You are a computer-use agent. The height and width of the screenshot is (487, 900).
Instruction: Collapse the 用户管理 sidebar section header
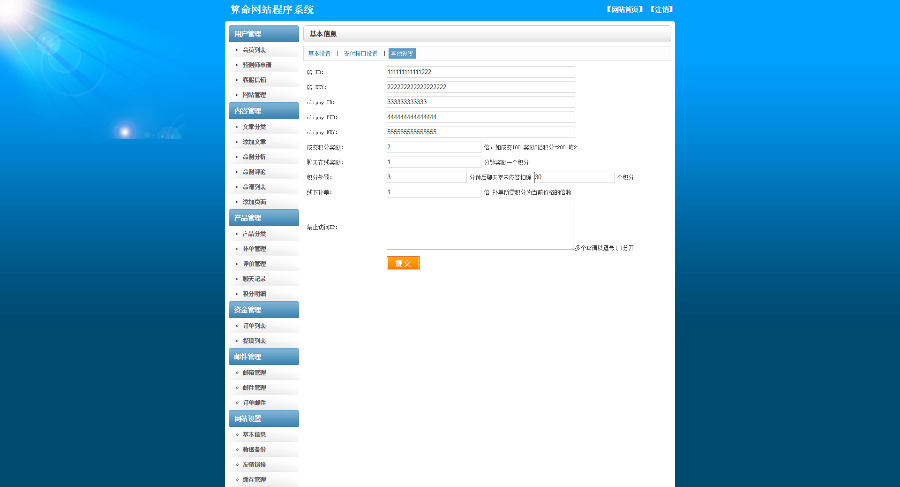(x=262, y=34)
